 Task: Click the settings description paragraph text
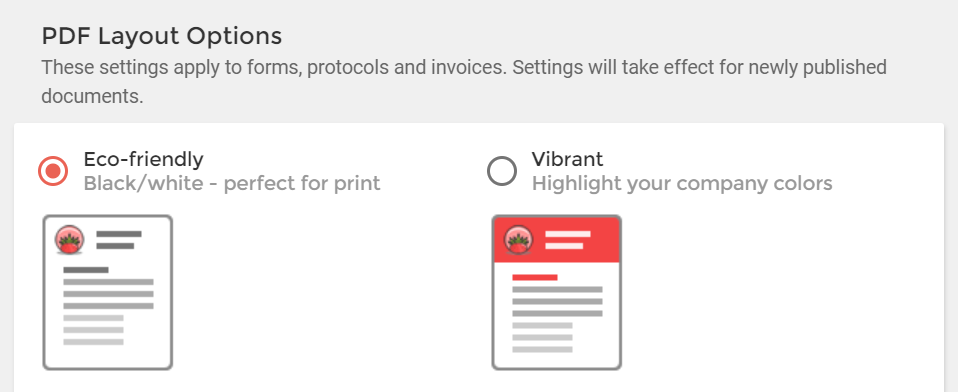(x=464, y=81)
